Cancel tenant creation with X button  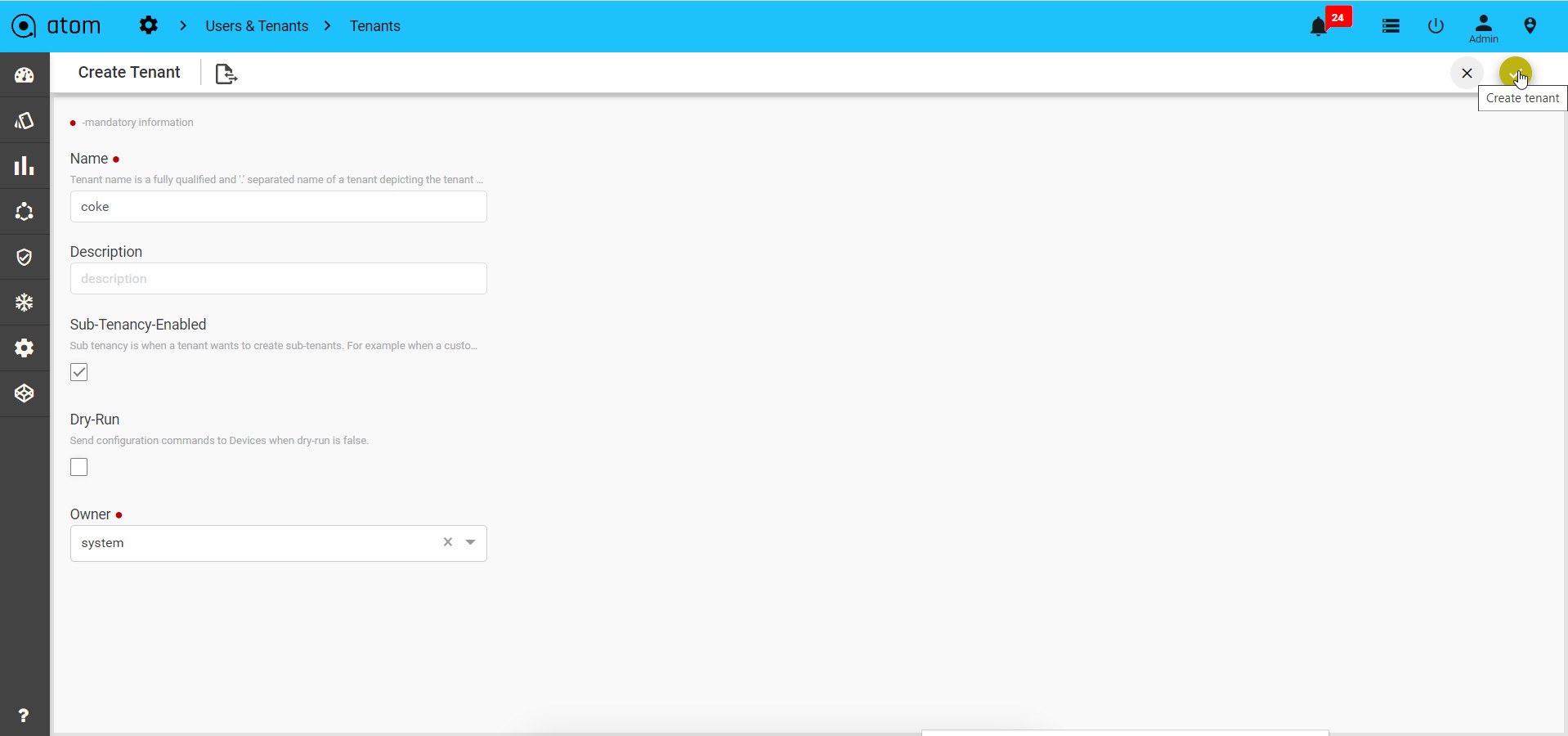(x=1467, y=73)
